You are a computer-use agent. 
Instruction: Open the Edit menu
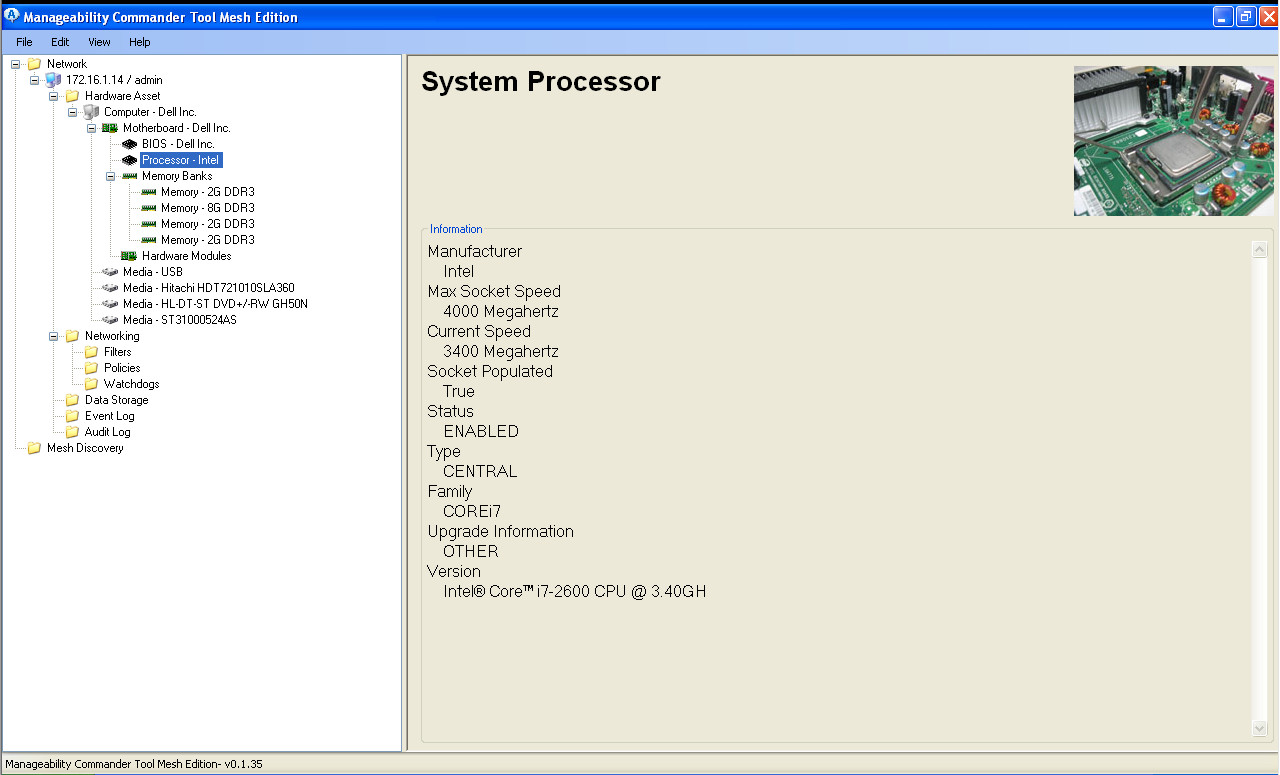60,42
